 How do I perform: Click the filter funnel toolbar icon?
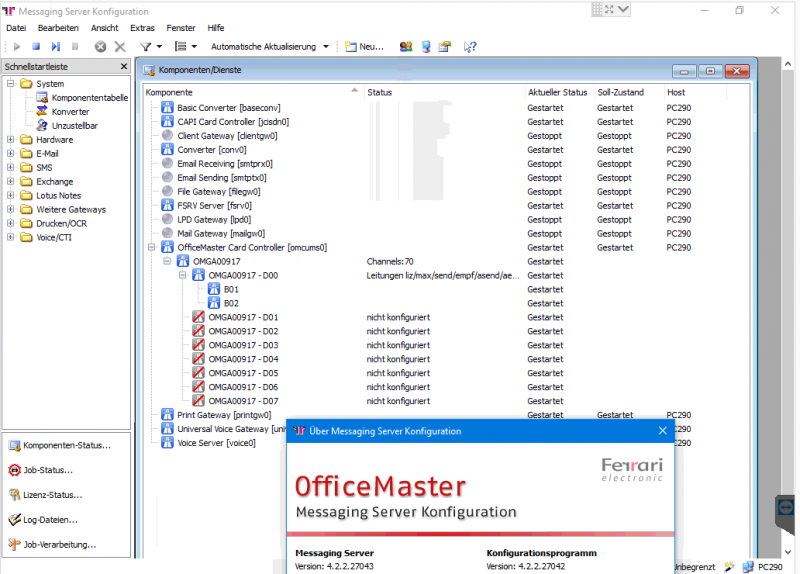tap(146, 46)
